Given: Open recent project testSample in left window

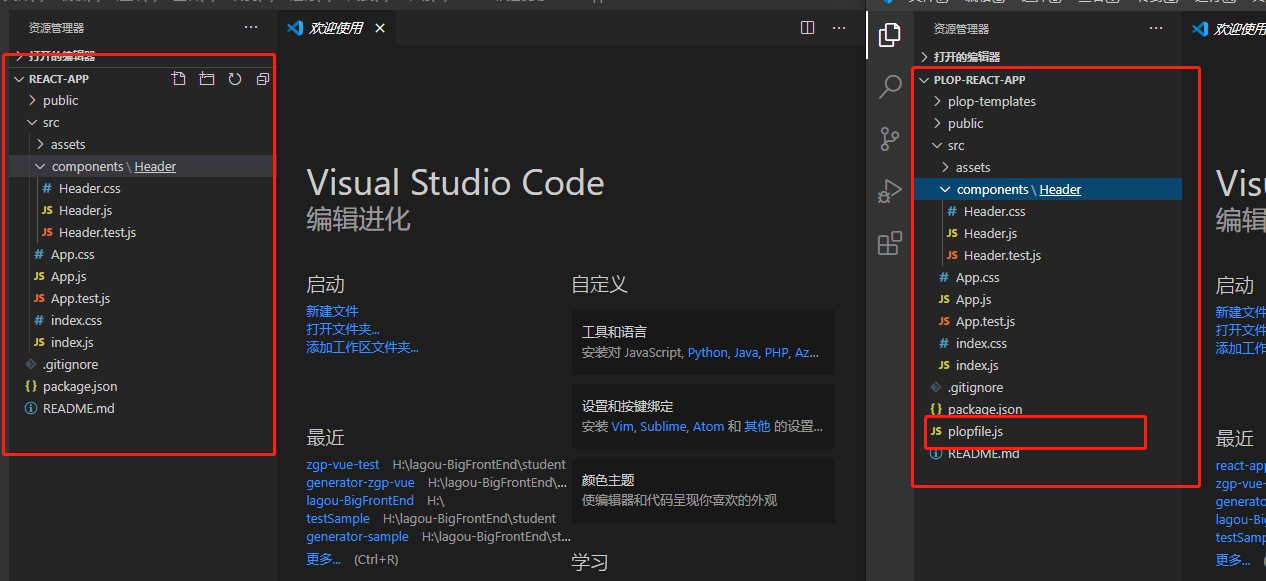Looking at the screenshot, I should [338, 519].
